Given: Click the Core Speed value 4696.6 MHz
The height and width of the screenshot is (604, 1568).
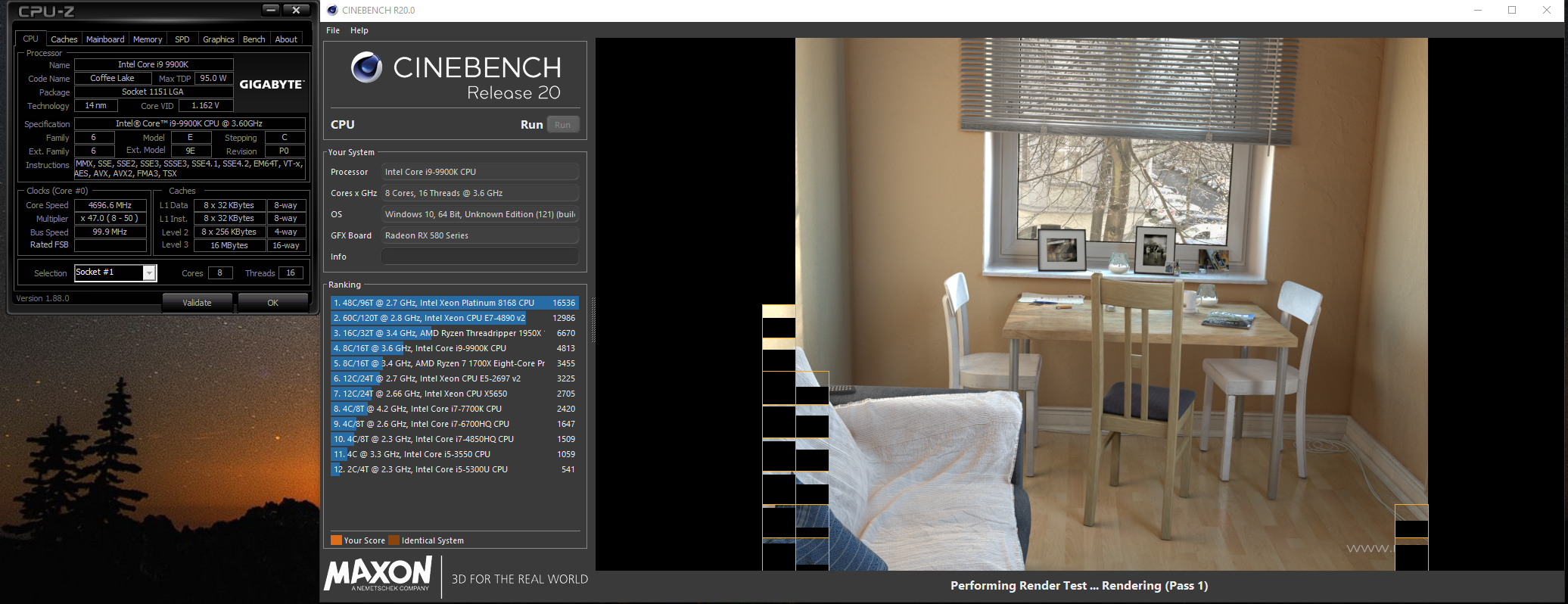Looking at the screenshot, I should [110, 205].
